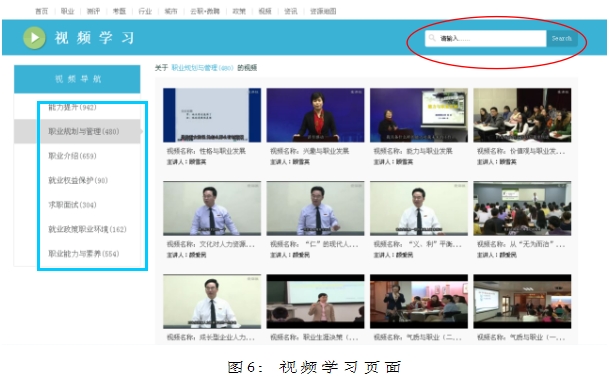Open the 资源地图 menu item

[323, 11]
